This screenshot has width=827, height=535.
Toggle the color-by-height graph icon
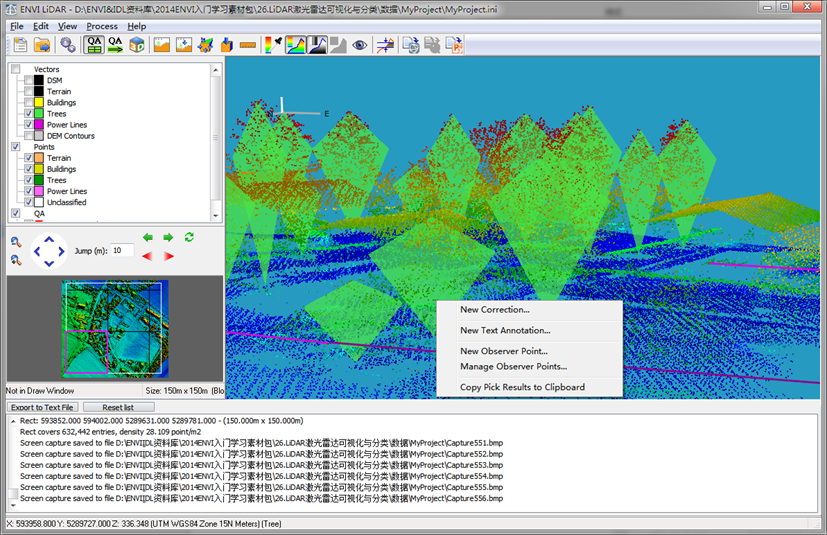point(295,45)
